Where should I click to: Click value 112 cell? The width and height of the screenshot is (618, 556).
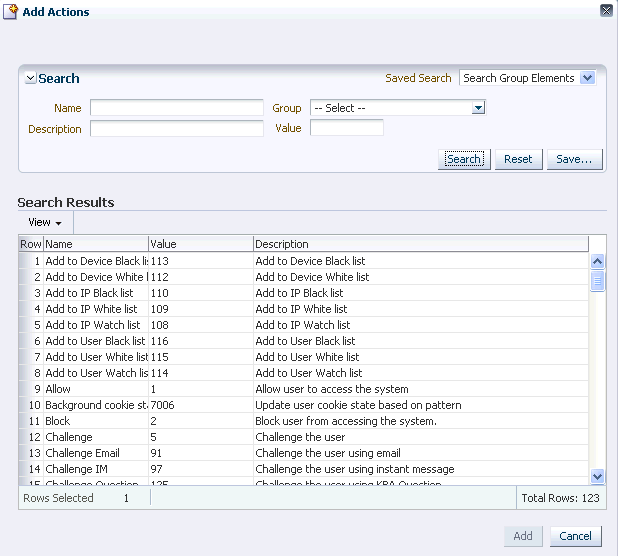coord(201,277)
